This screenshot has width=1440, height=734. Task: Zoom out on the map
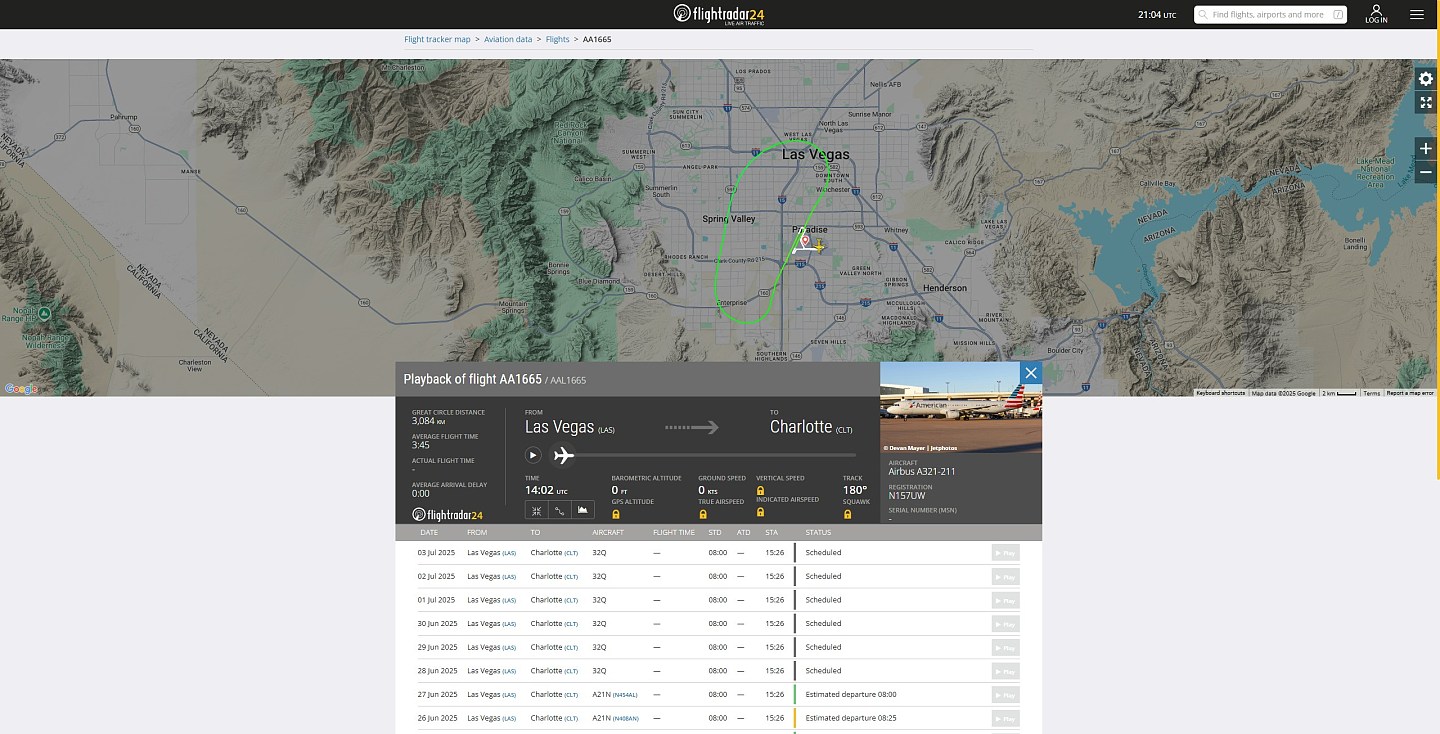point(1426,172)
